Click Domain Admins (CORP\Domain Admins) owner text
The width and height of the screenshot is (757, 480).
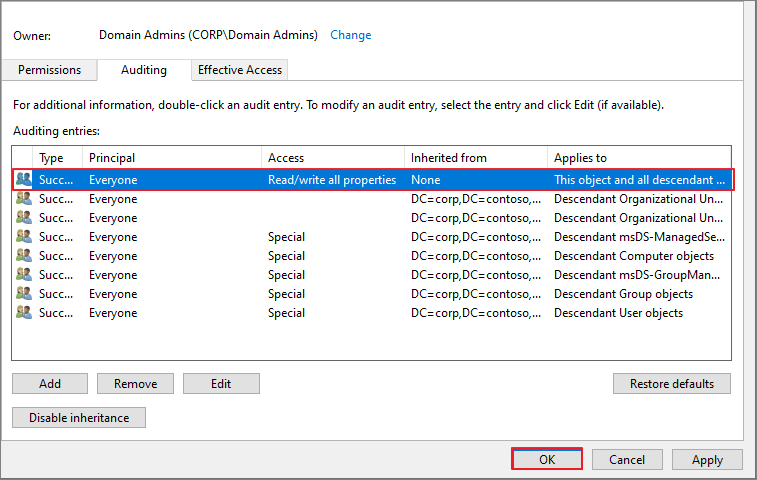(x=208, y=35)
